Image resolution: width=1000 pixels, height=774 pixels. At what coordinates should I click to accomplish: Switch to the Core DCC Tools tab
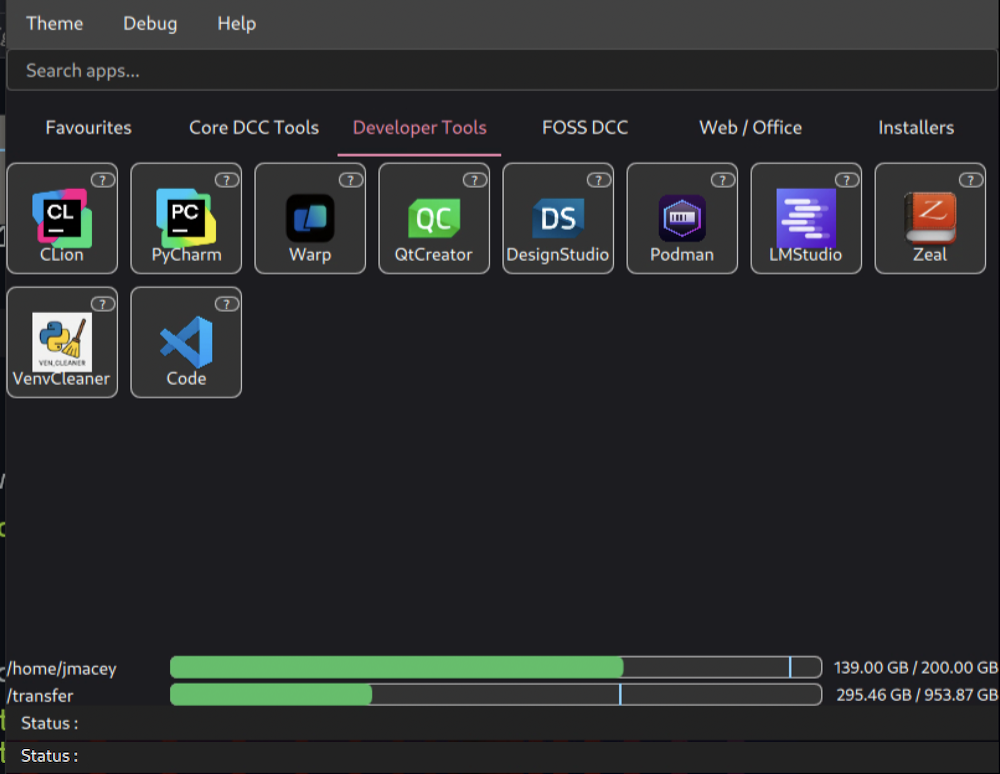pos(254,128)
